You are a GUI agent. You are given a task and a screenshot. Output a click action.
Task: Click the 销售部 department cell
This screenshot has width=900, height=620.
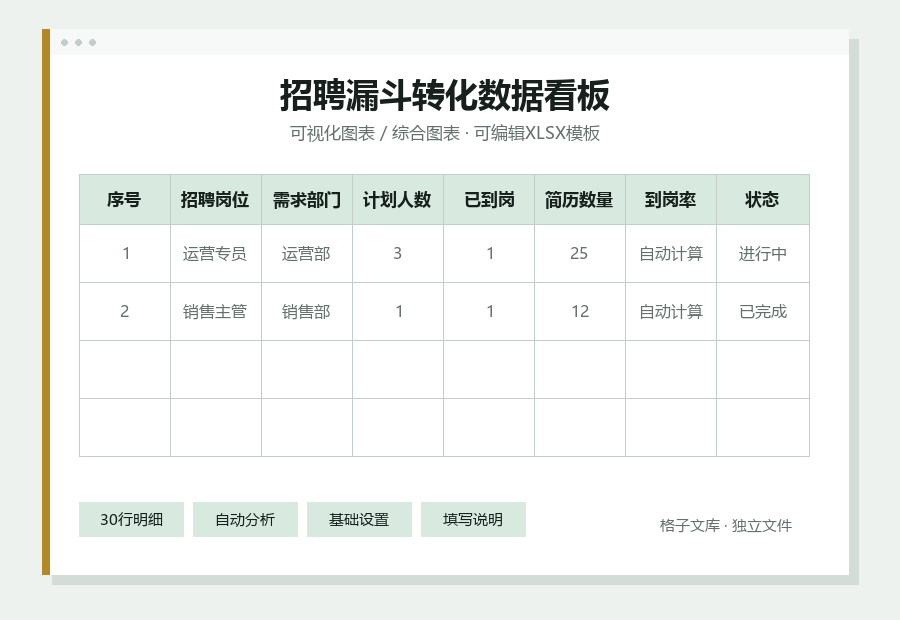307,312
